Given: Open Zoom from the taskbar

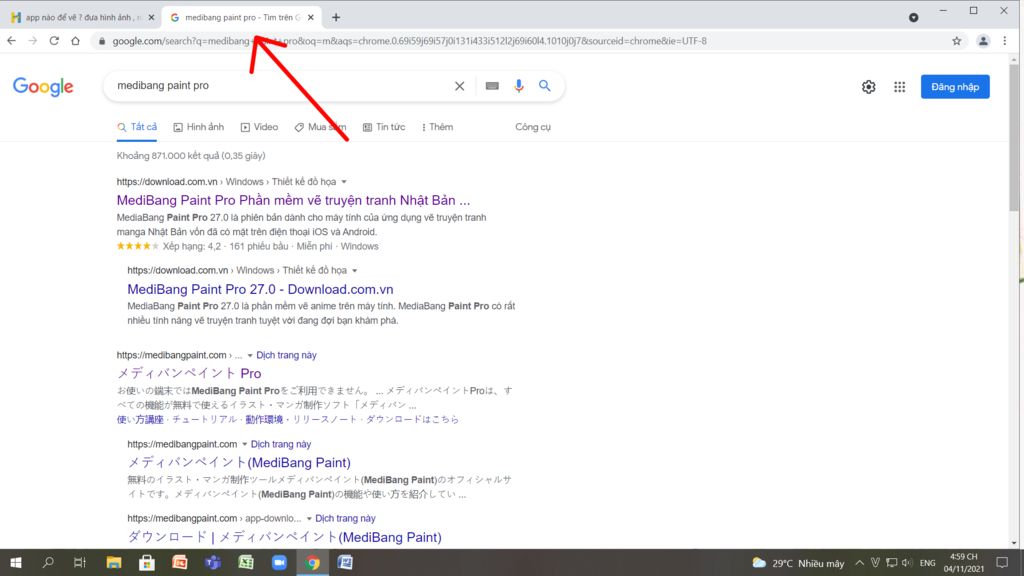Looking at the screenshot, I should [280, 562].
